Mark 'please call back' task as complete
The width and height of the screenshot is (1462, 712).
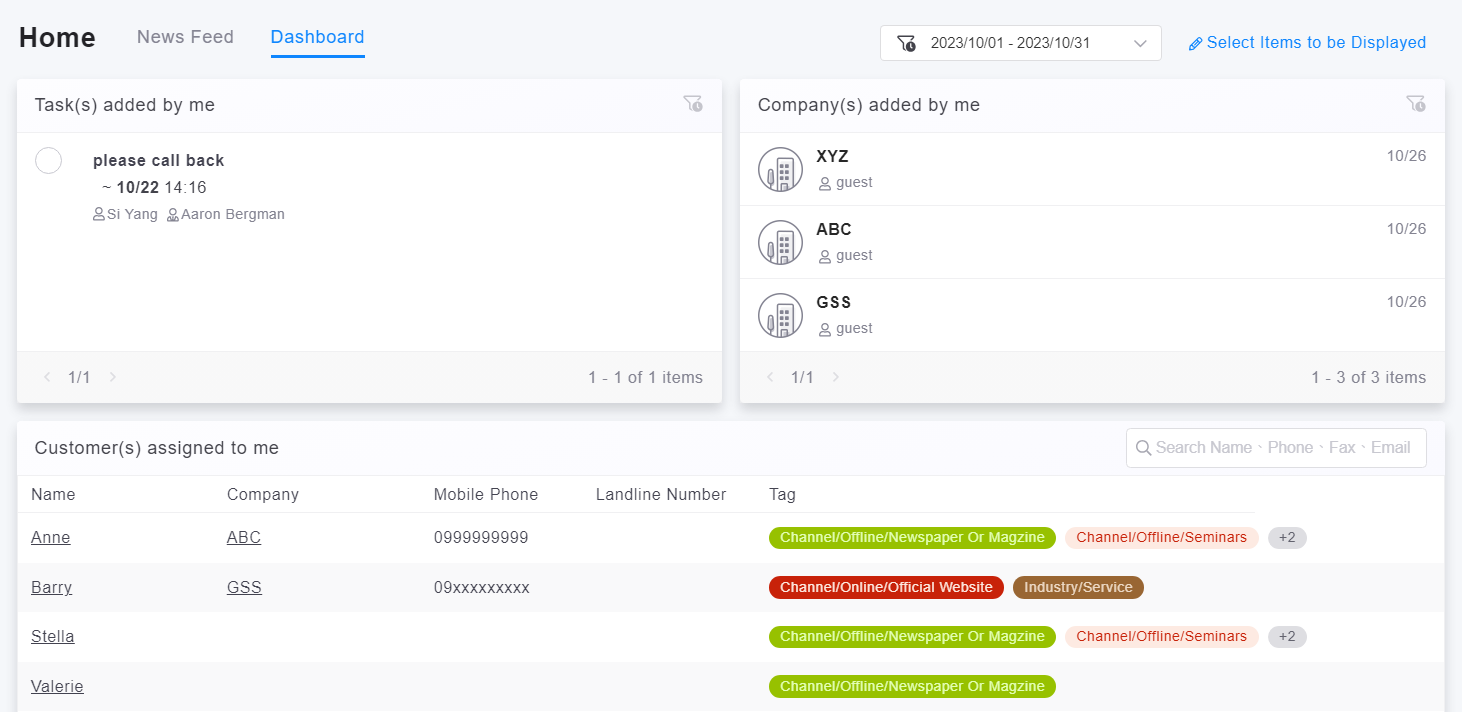pos(48,160)
